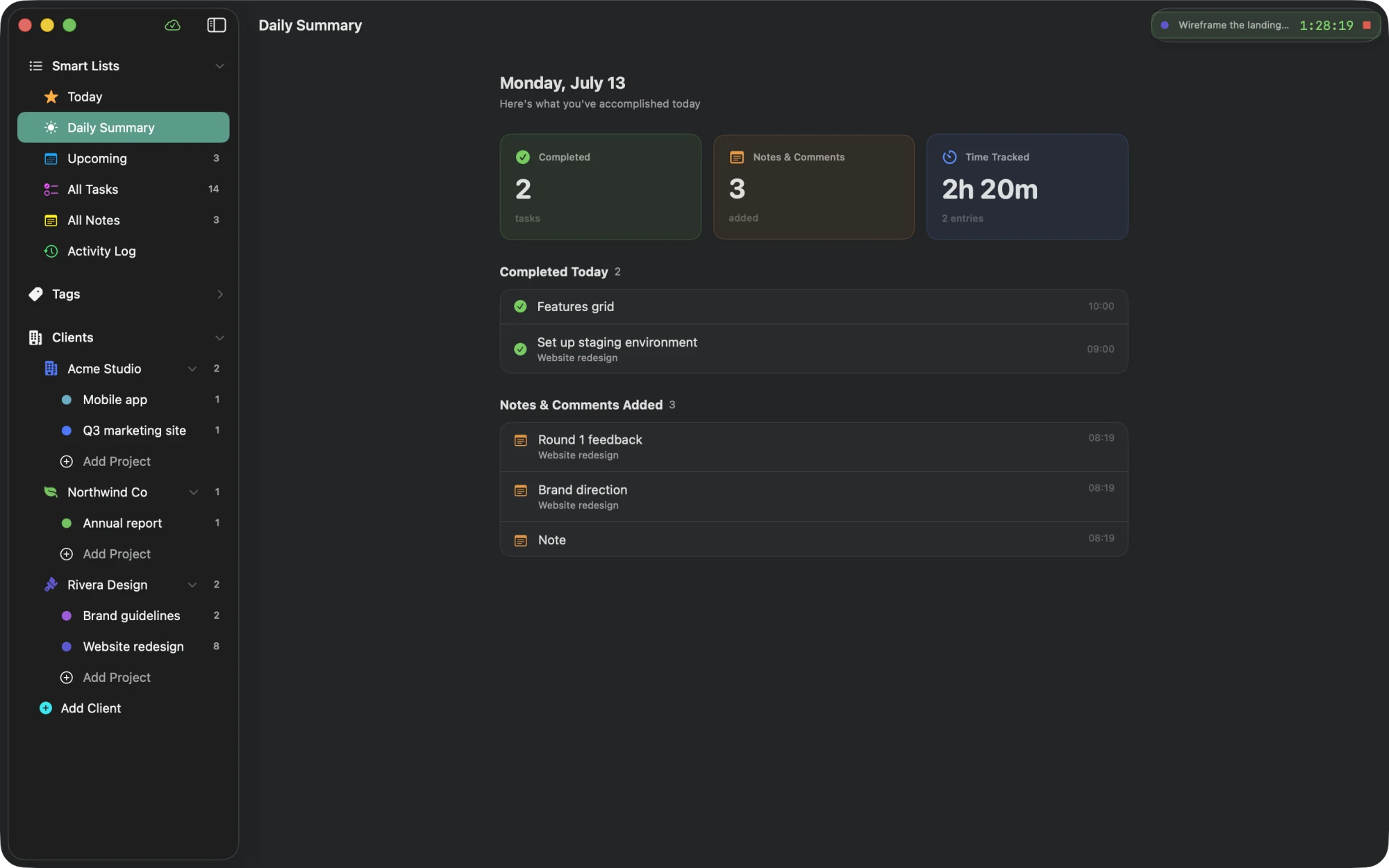Click the Round 1 feedback note icon
Screen dimensions: 1389x868
coord(520,441)
